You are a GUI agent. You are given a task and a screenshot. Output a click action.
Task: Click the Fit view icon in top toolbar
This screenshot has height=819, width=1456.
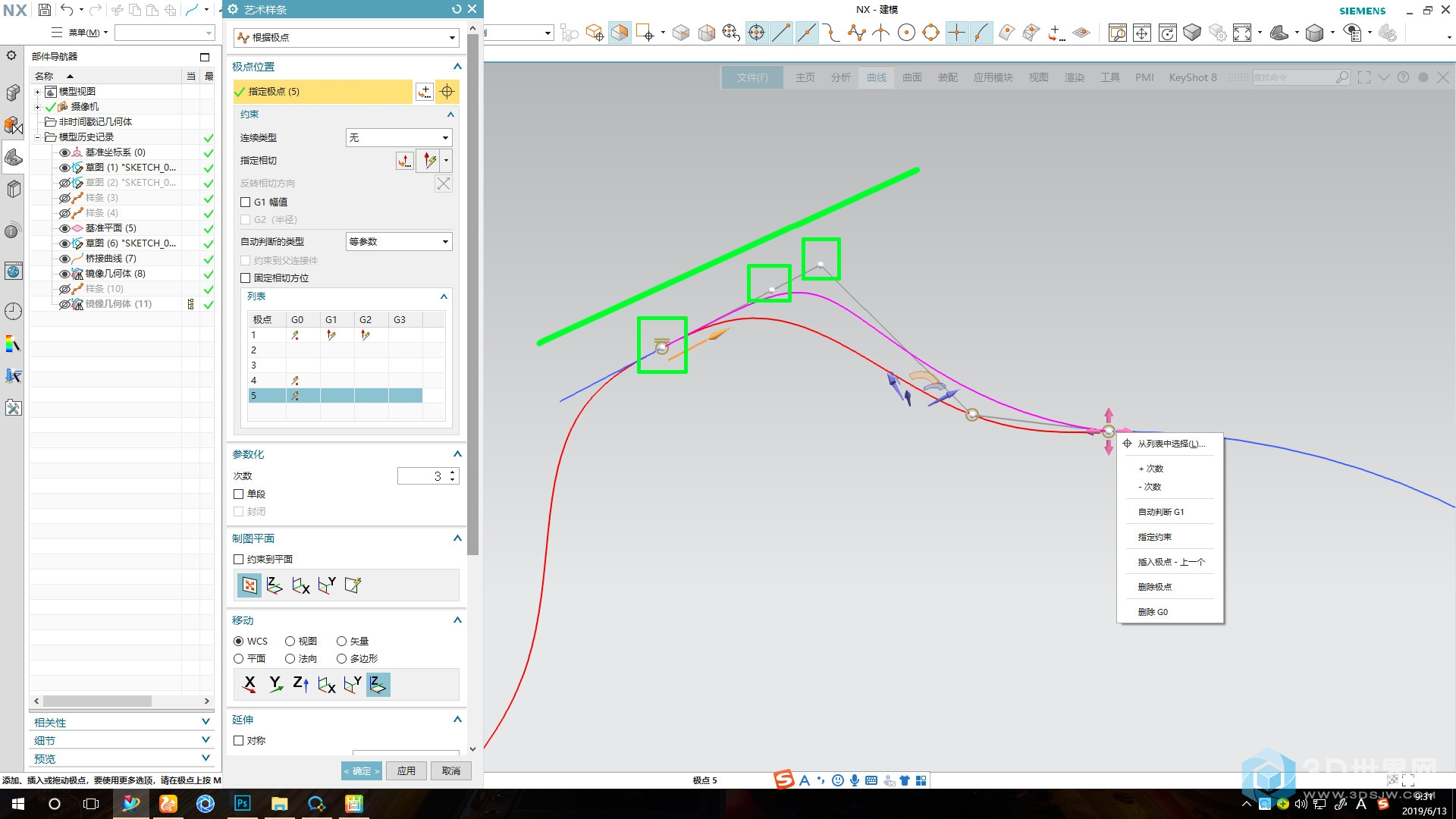1242,33
